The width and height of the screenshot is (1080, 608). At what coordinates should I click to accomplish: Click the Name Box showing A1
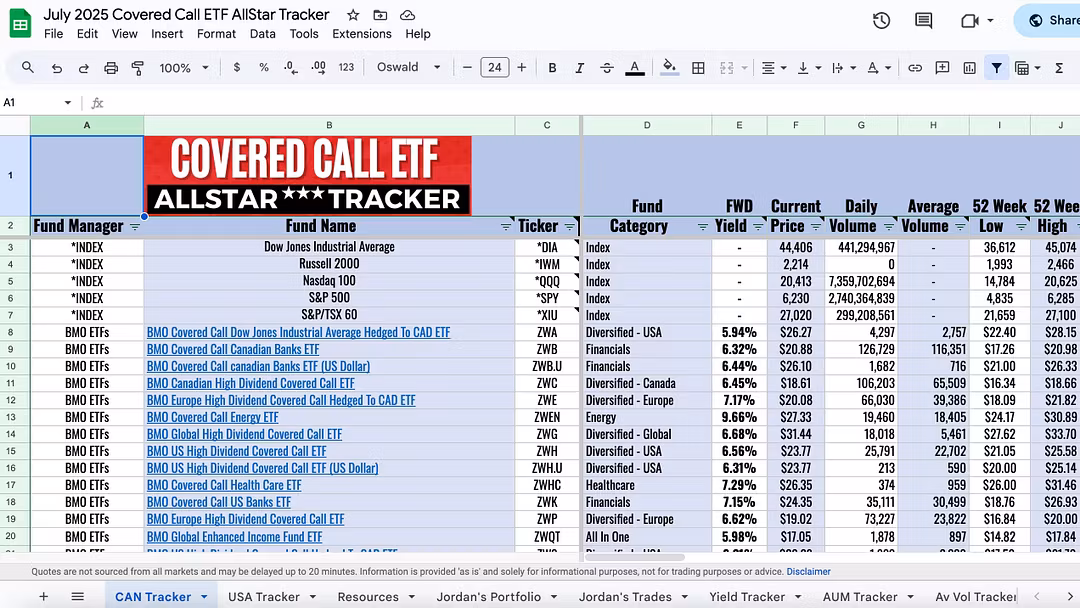click(x=38, y=103)
